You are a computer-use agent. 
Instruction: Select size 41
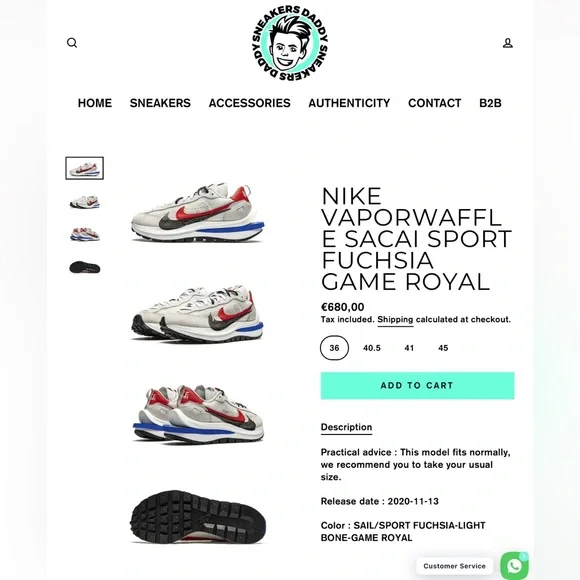click(409, 348)
